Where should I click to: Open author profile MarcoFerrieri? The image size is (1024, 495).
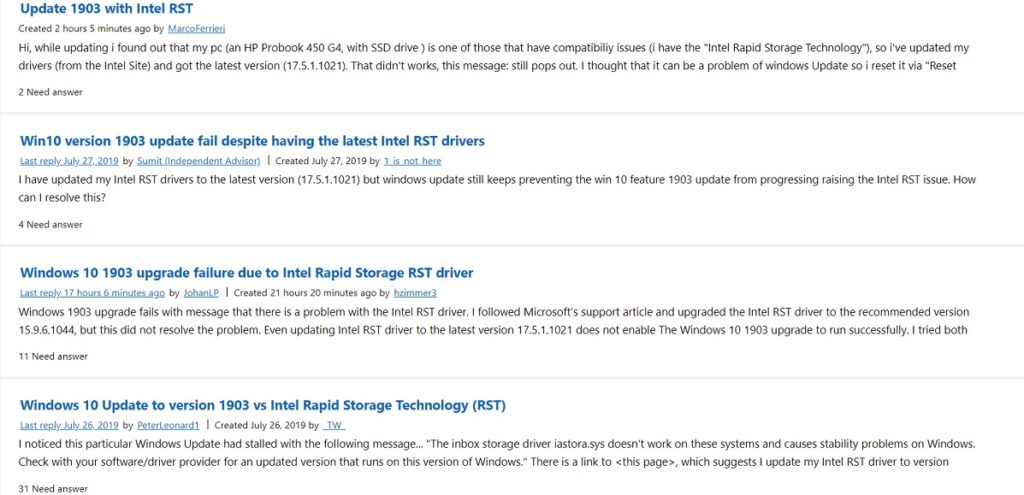pos(197,29)
